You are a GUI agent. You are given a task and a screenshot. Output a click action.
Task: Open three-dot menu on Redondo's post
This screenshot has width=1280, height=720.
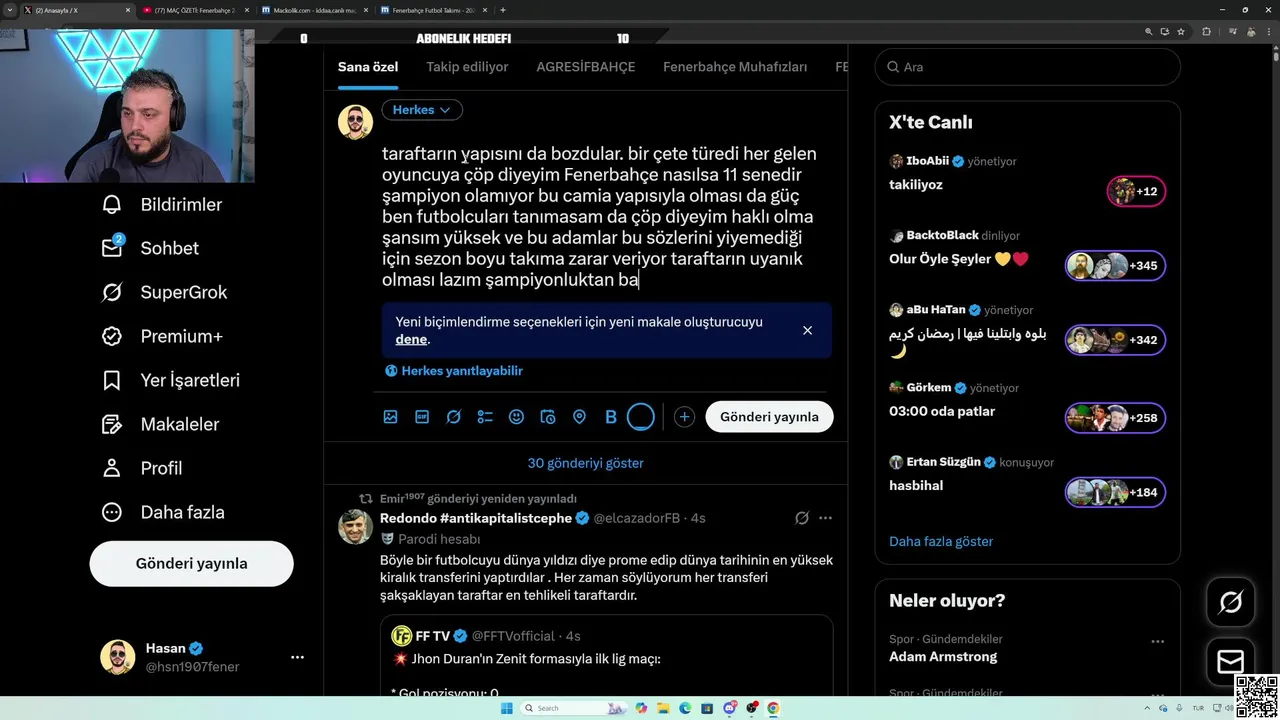click(825, 518)
